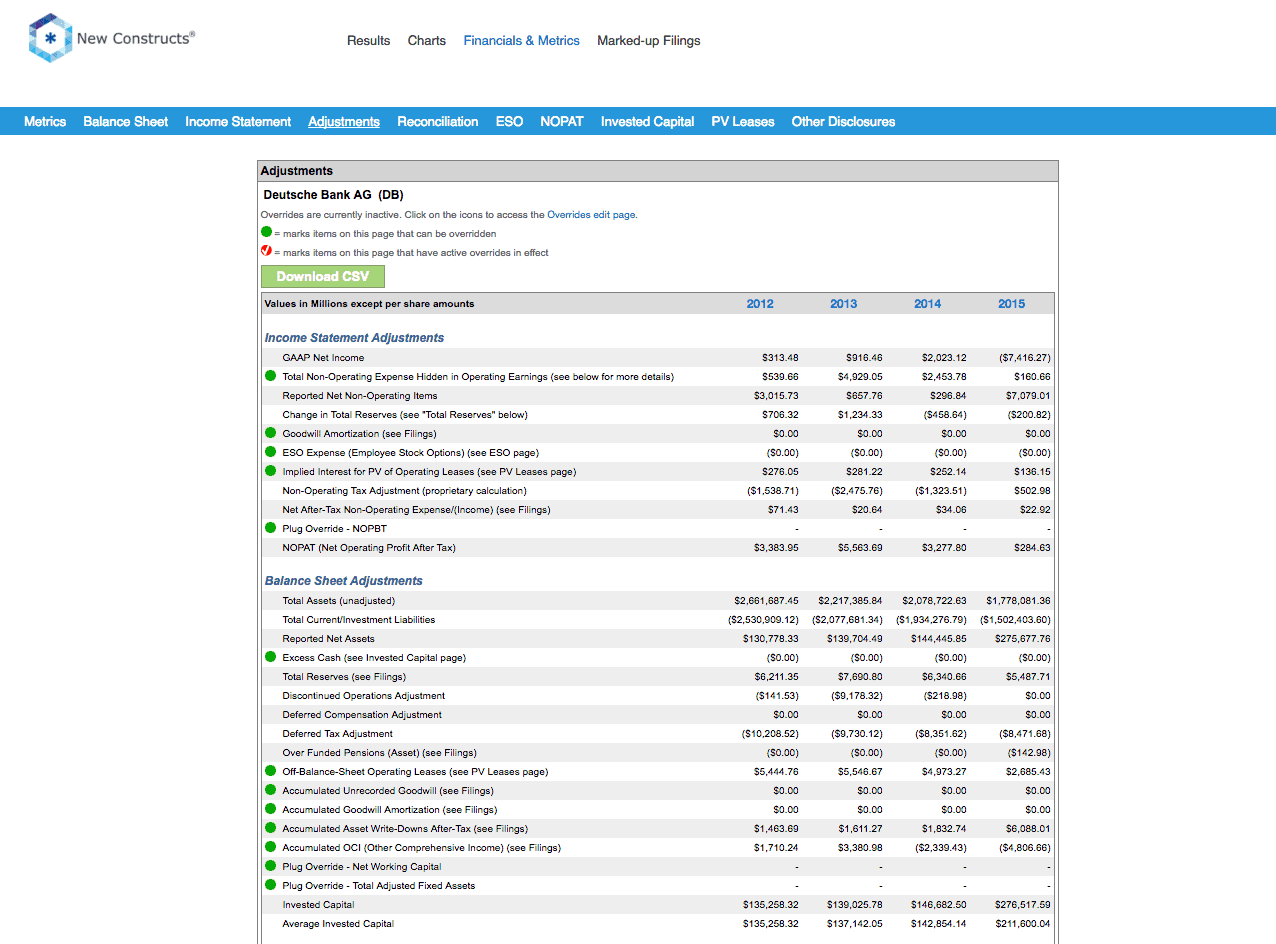This screenshot has width=1276, height=944.
Task: Click the 2012 column header
Action: point(760,303)
